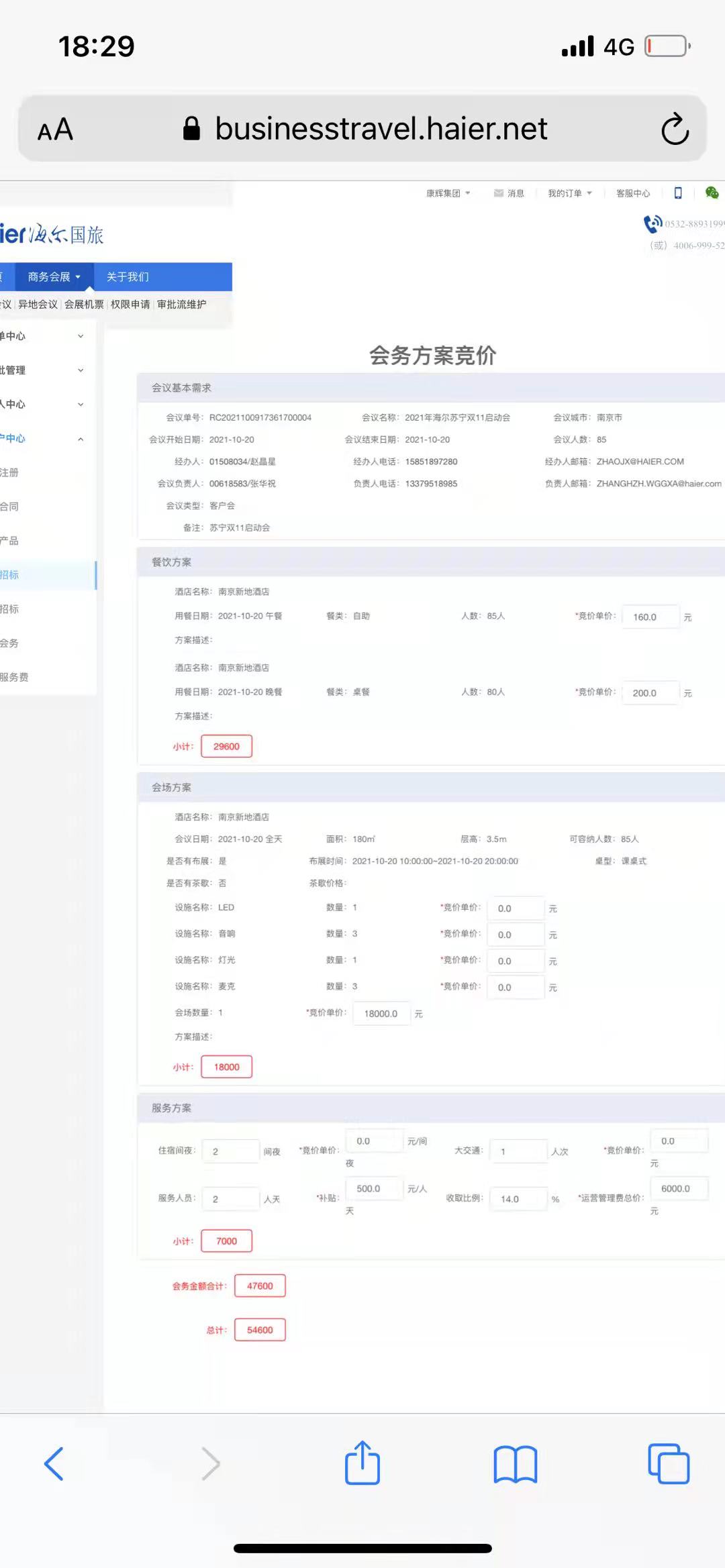Open Safari bookmarks book icon

click(x=515, y=1463)
